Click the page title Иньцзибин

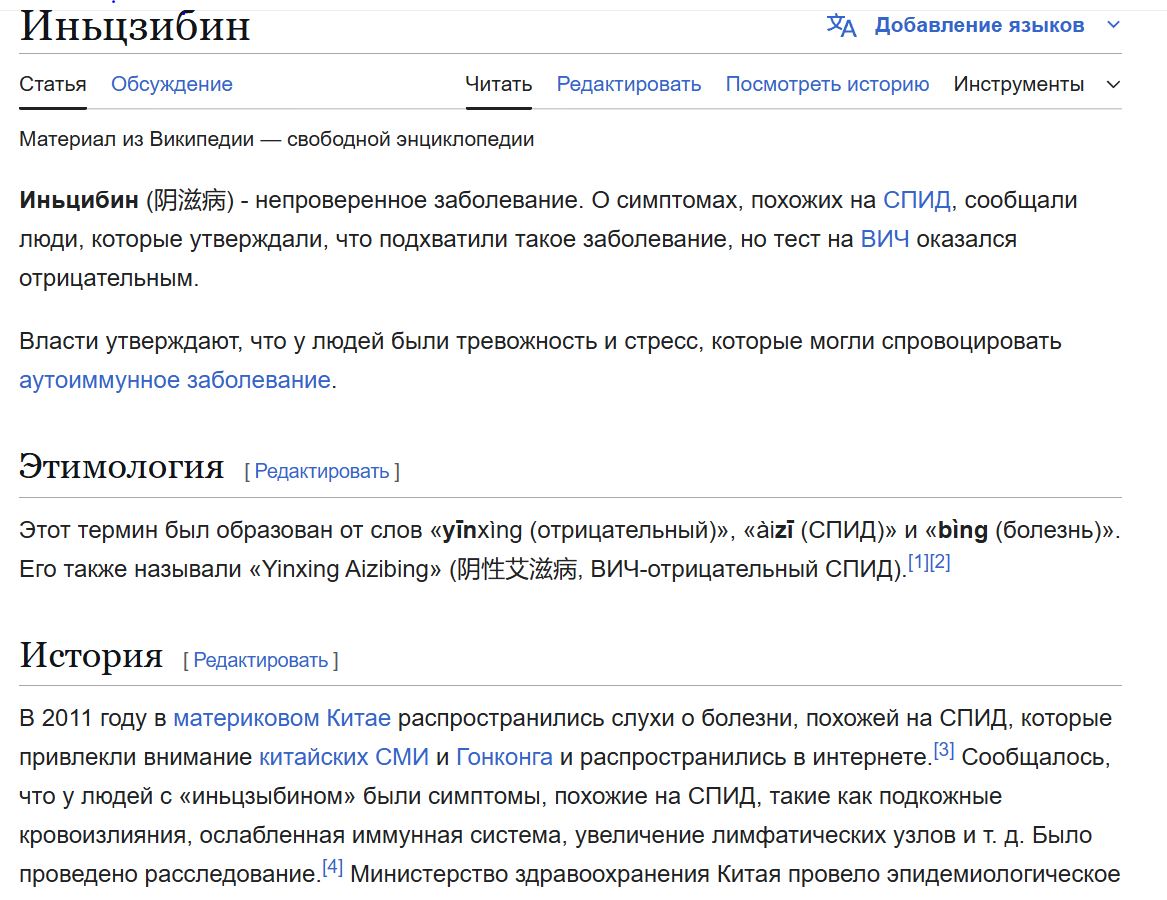pyautogui.click(x=135, y=27)
